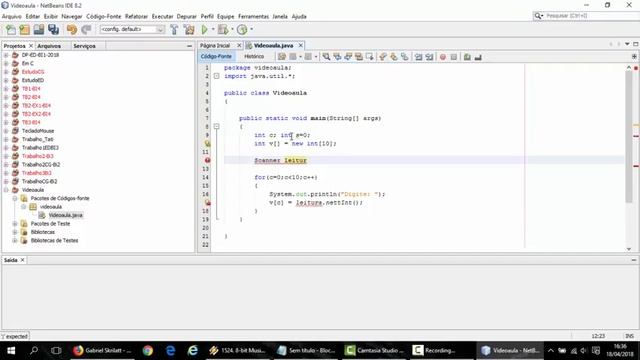The width and height of the screenshot is (640, 360).
Task: Select the TecladoMouse project
Action: pyautogui.click(x=38, y=131)
